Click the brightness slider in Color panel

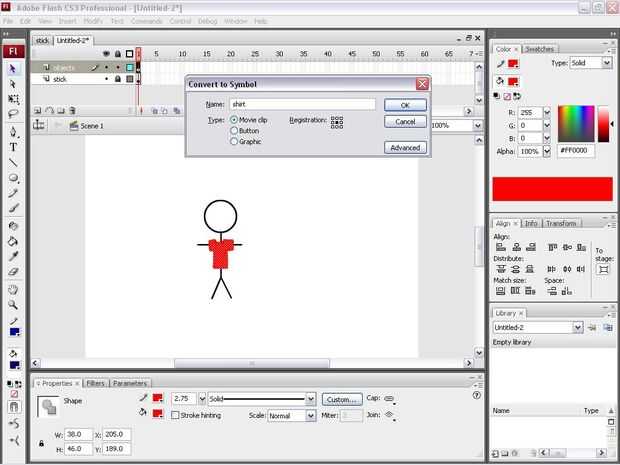coord(604,124)
